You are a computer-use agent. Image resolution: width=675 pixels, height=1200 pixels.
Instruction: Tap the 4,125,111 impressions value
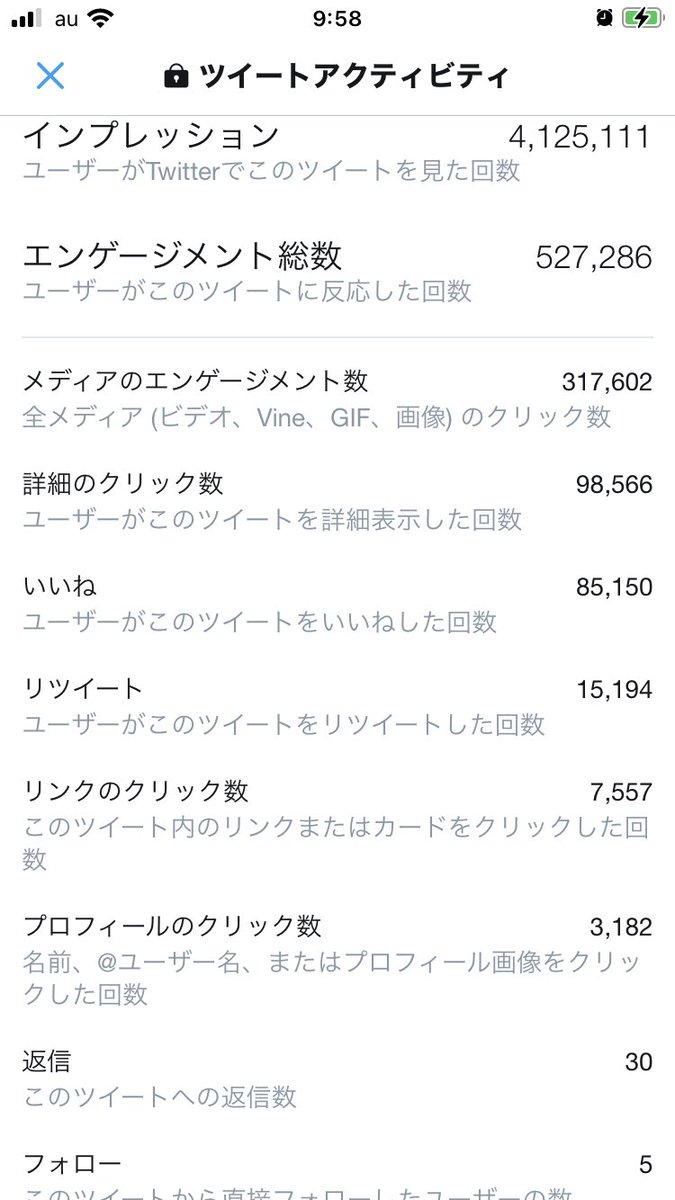580,136
